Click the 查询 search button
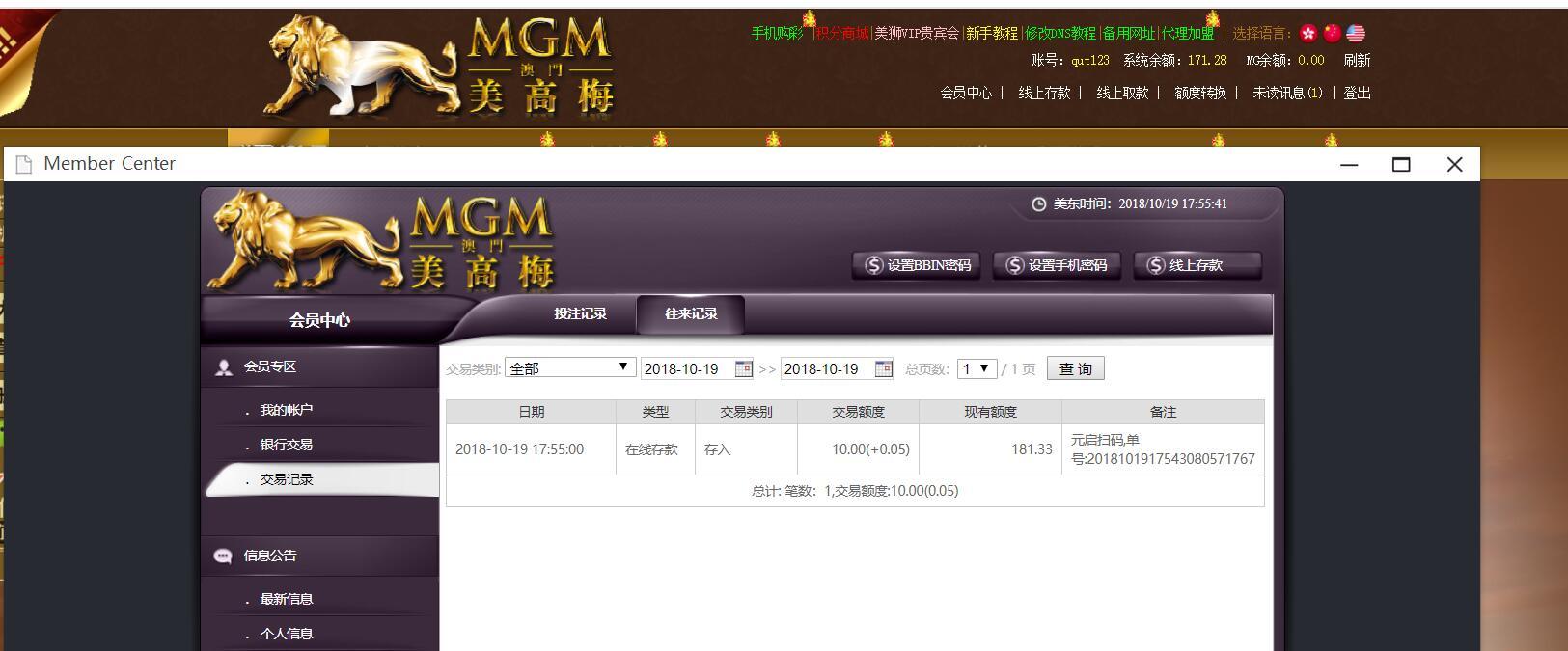The width and height of the screenshot is (1568, 651). click(1075, 368)
